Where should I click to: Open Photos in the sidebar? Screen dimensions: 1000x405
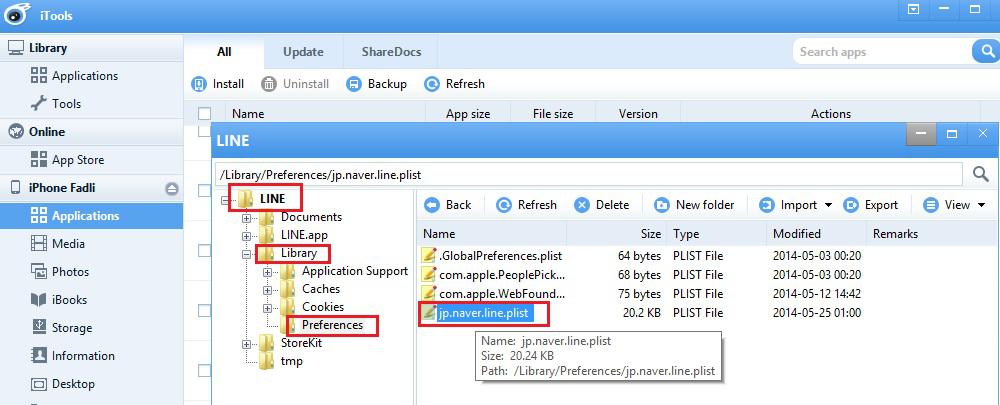[70, 272]
